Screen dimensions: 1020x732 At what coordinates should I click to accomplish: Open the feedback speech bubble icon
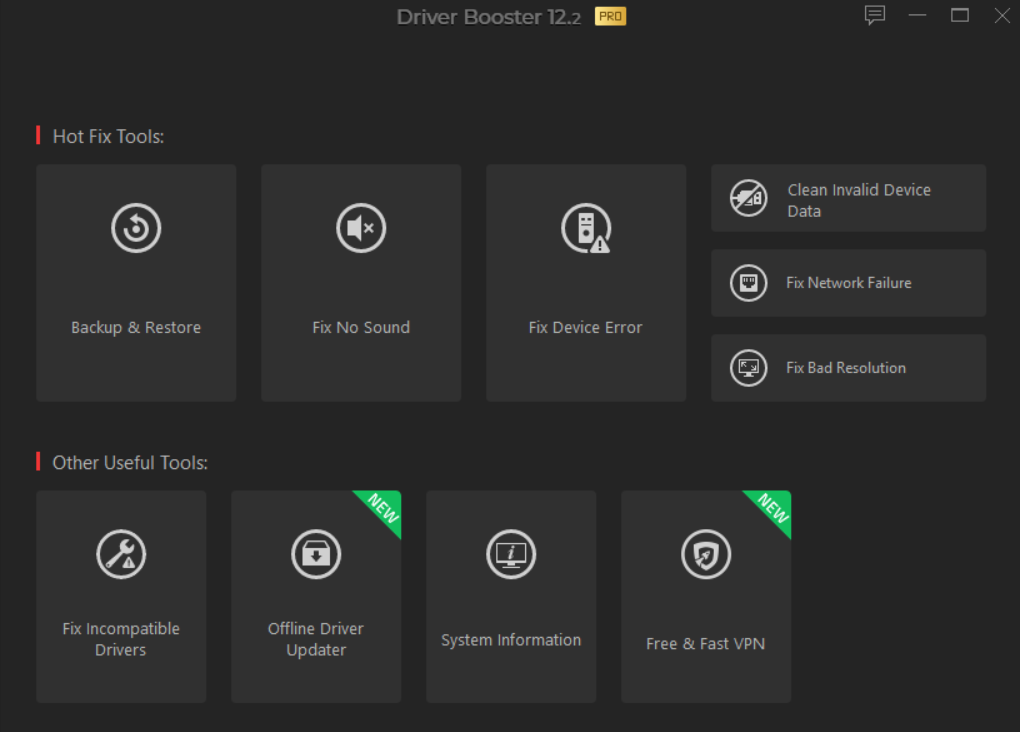click(875, 15)
